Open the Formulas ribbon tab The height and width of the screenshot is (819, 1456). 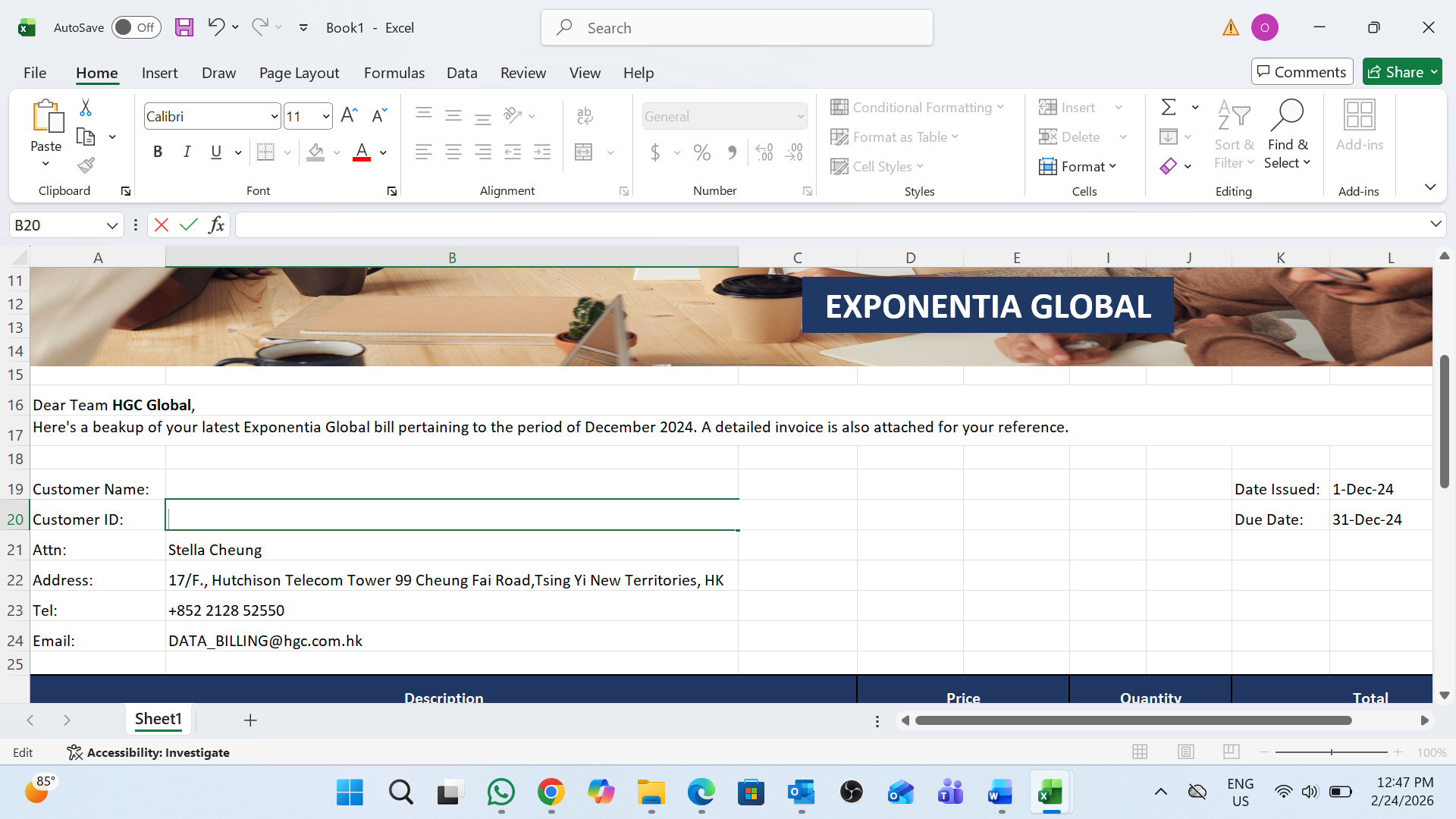coord(394,73)
